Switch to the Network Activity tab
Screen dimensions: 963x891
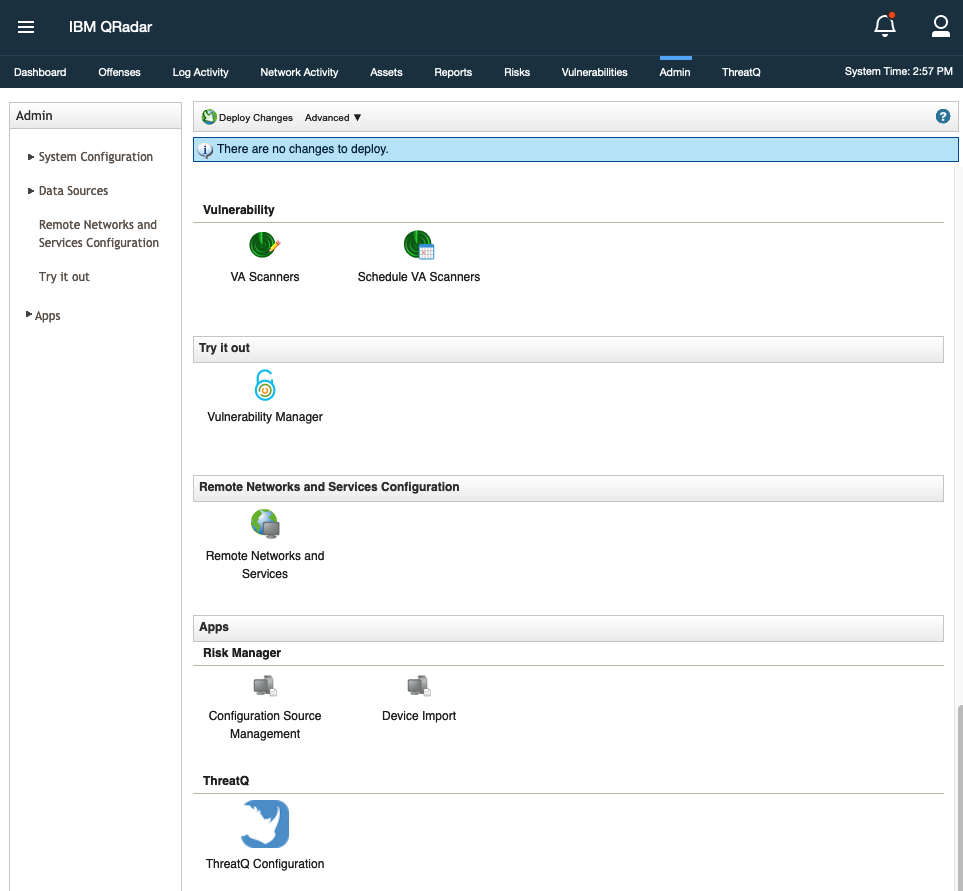[299, 72]
